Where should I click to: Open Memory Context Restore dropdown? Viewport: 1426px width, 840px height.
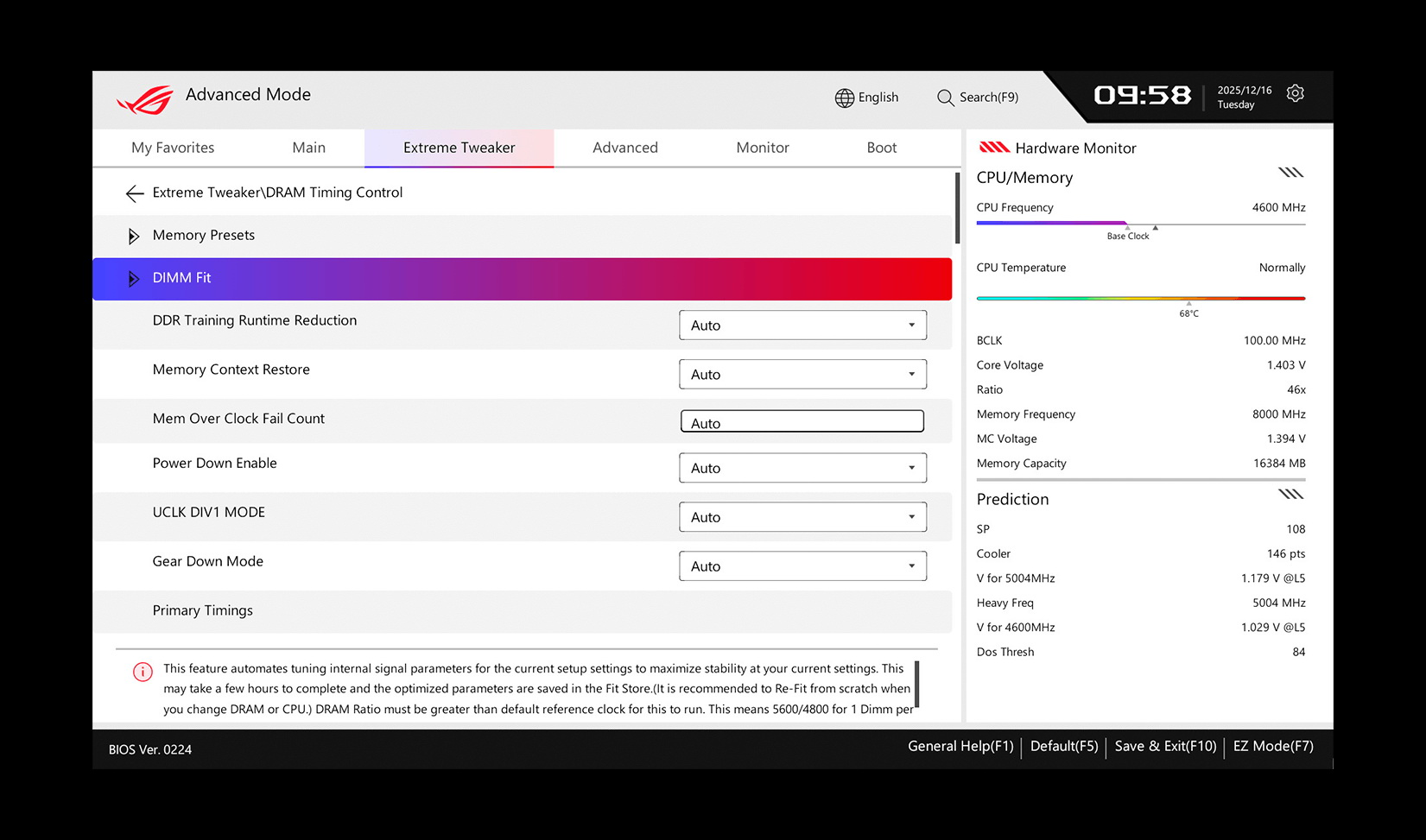pyautogui.click(x=802, y=375)
